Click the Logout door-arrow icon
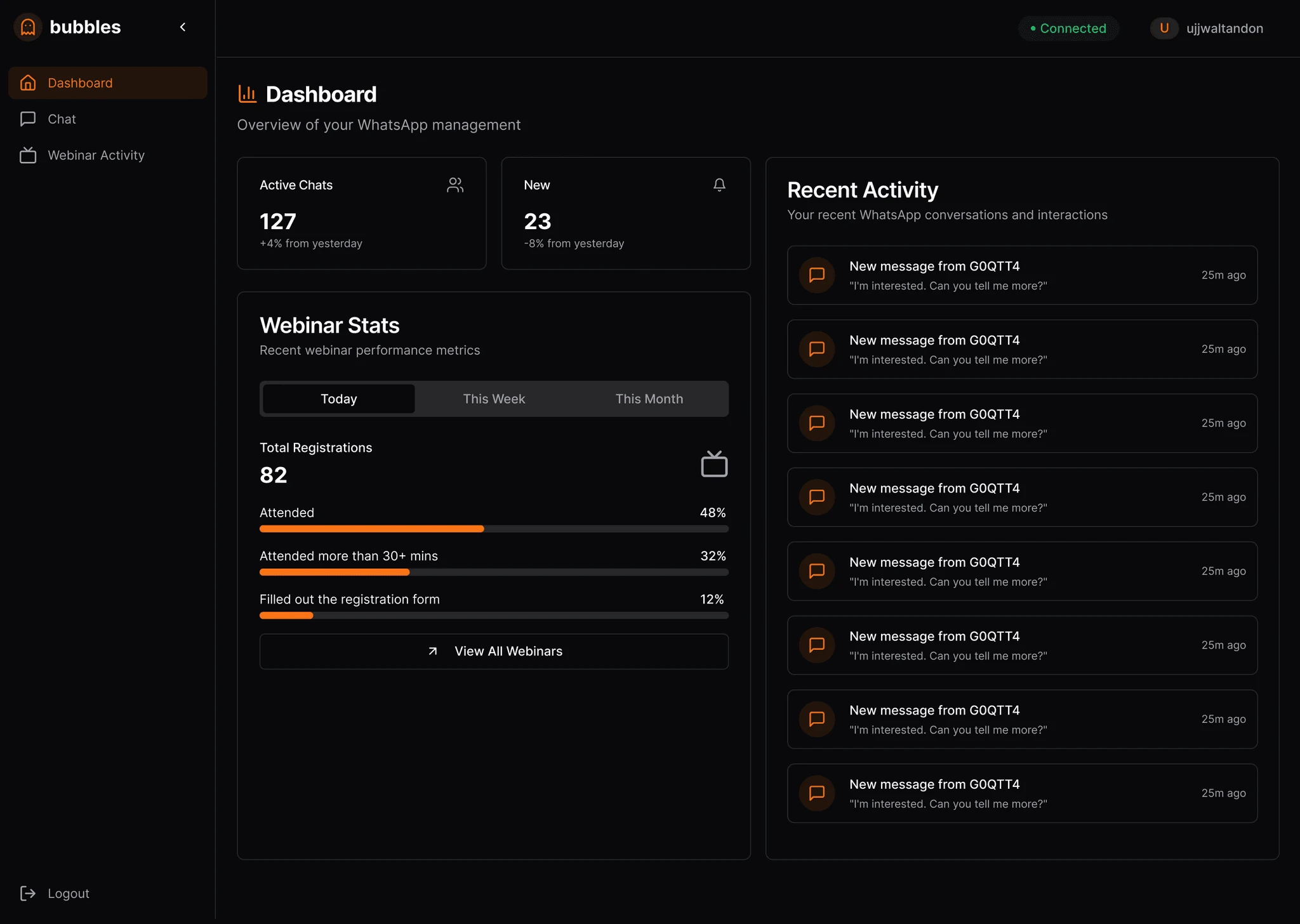The image size is (1300, 924). point(28,894)
